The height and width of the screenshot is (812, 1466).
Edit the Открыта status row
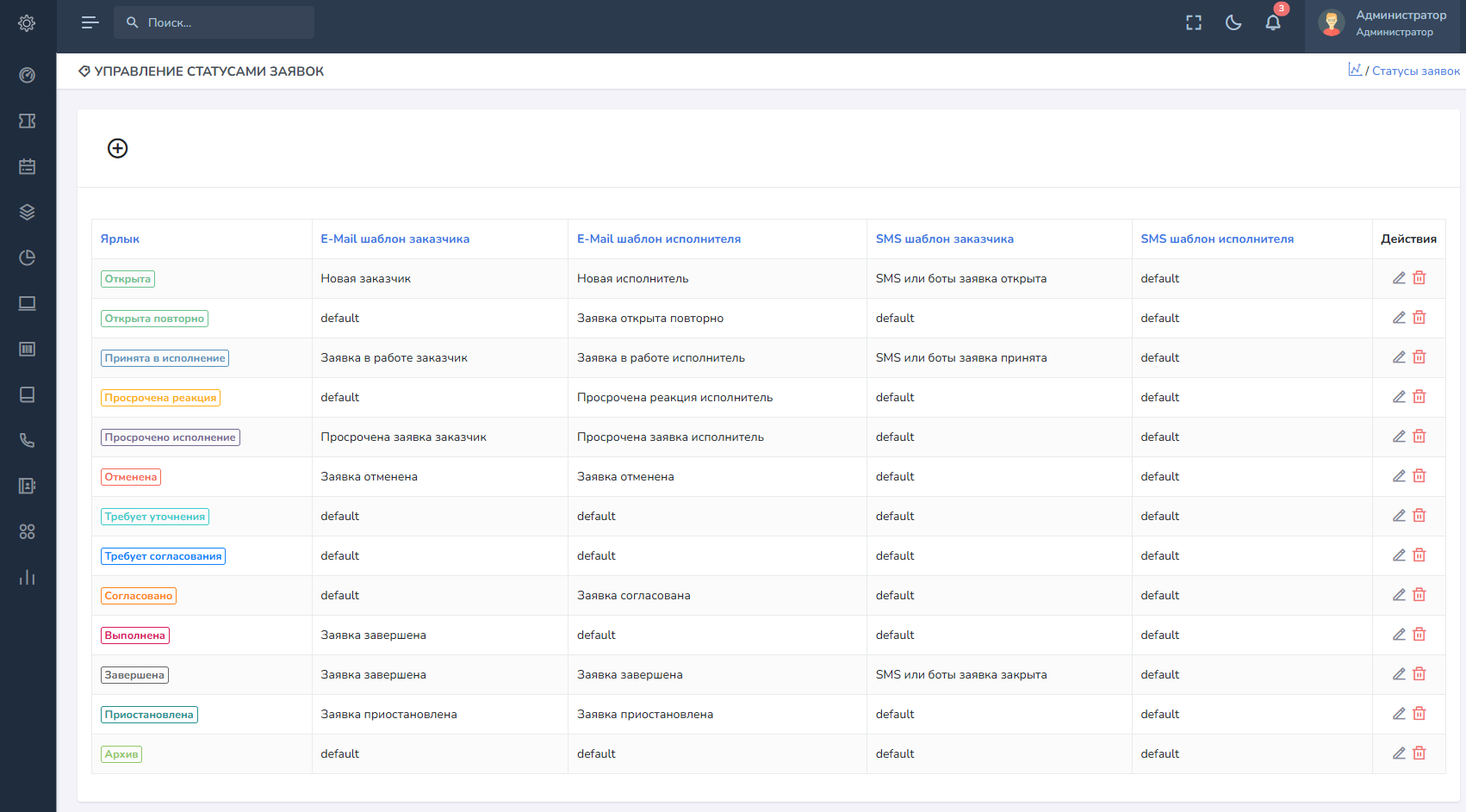pyautogui.click(x=1399, y=278)
